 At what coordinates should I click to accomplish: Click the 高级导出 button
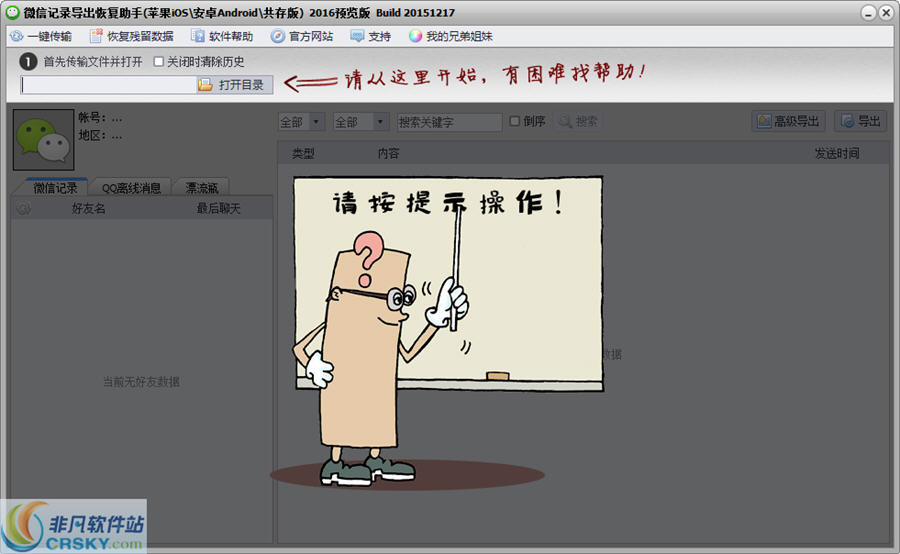pos(788,121)
